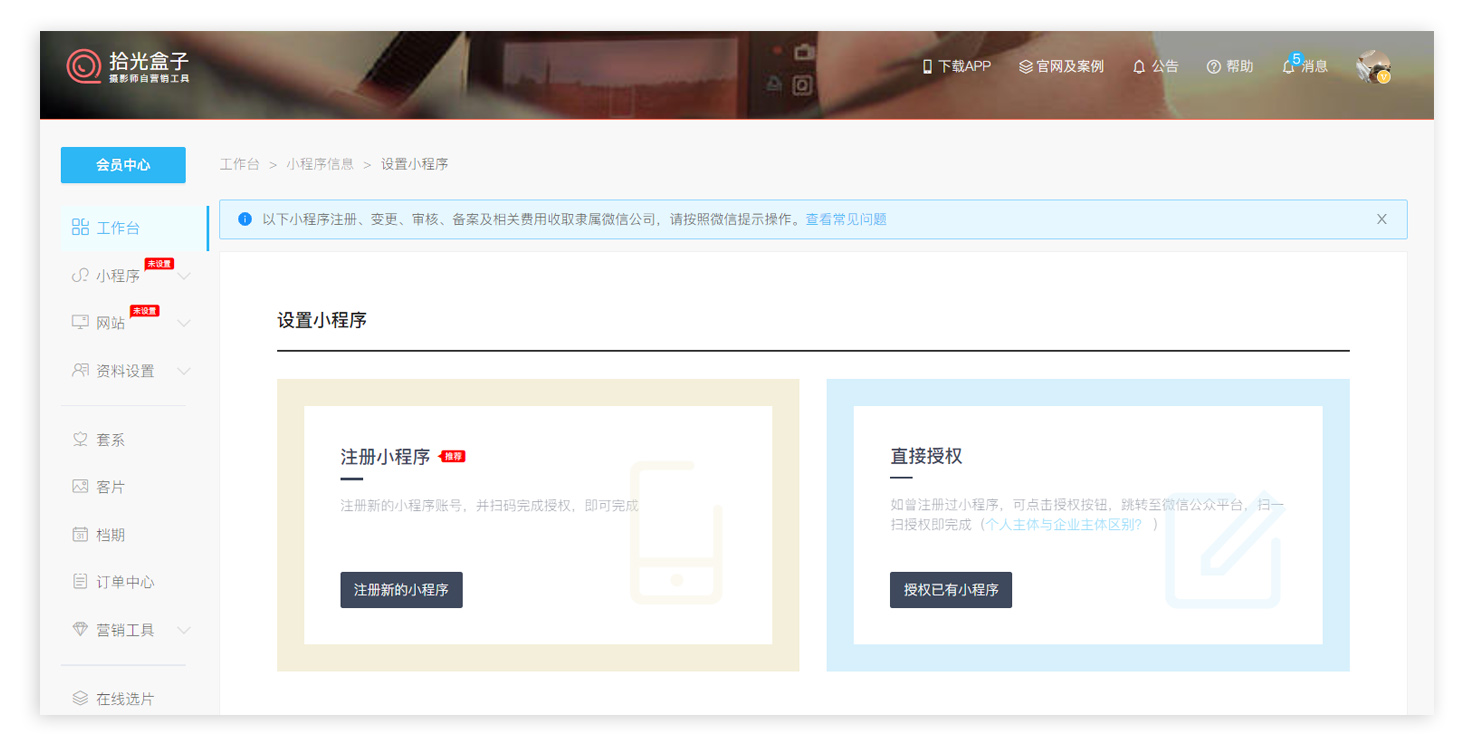
Task: Select the 档期 calendar icon
Action: pos(80,534)
